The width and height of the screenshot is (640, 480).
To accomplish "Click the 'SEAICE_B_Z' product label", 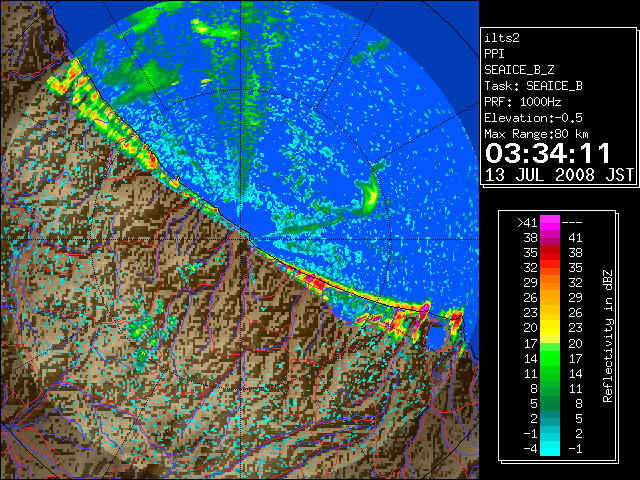I will coord(519,70).
